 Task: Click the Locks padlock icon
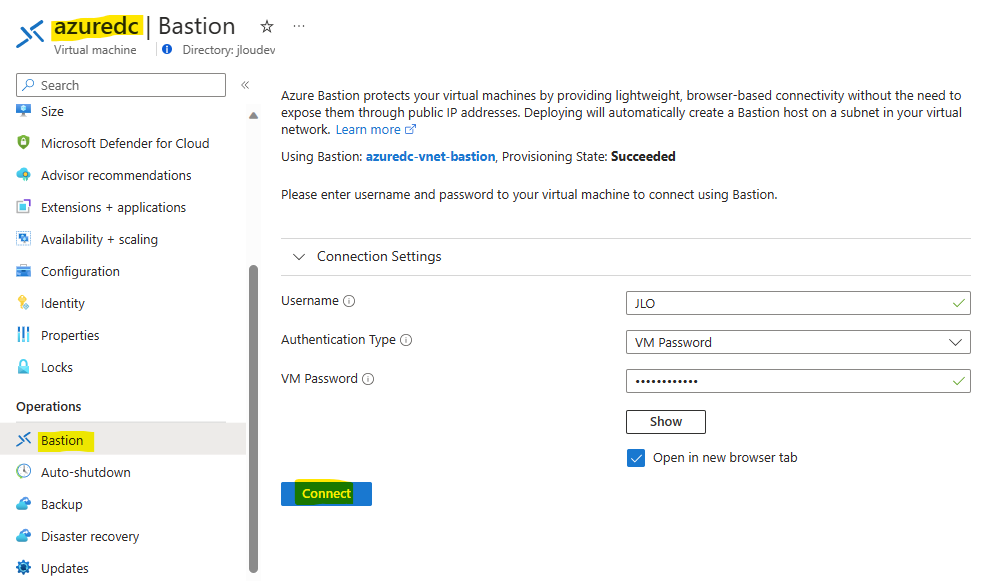coord(23,367)
